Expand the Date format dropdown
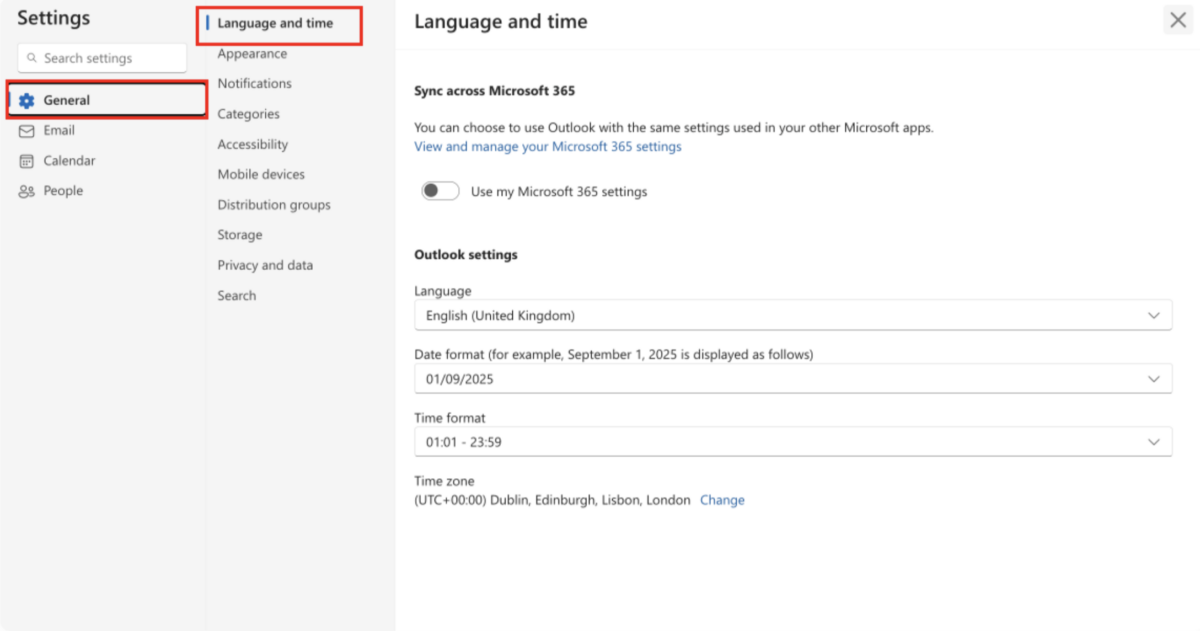 (x=792, y=378)
